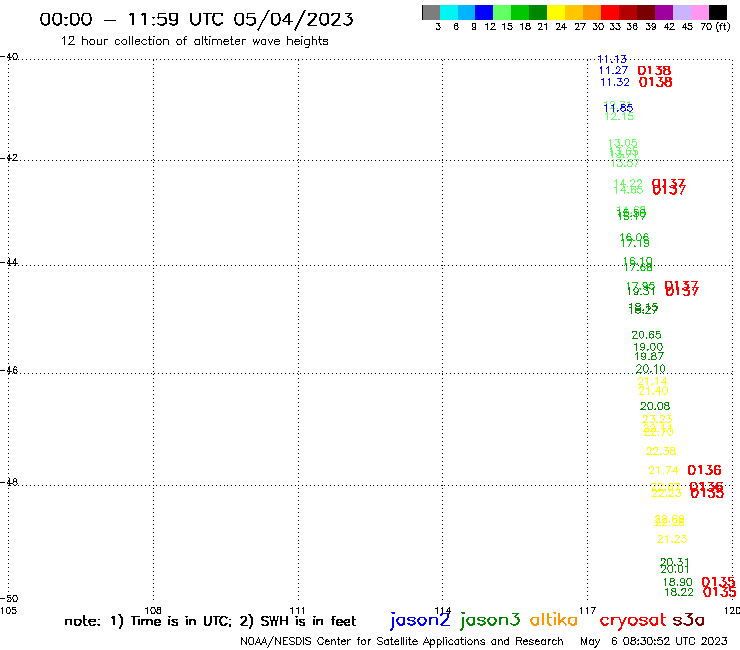Click the altika satellite label
740x650 pixels.
click(x=554, y=619)
